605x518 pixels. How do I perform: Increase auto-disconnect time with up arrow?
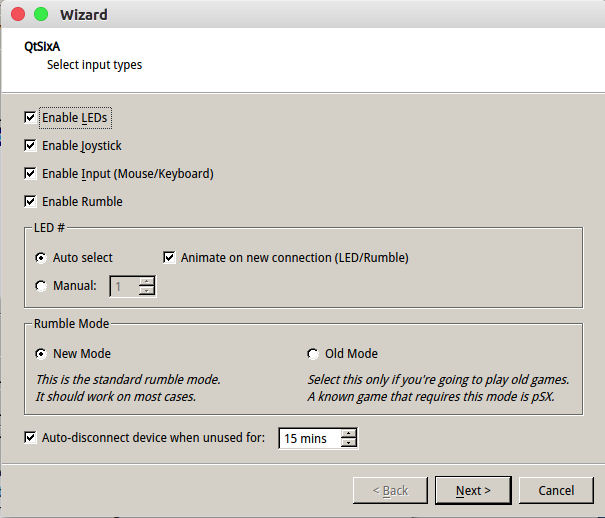[349, 434]
